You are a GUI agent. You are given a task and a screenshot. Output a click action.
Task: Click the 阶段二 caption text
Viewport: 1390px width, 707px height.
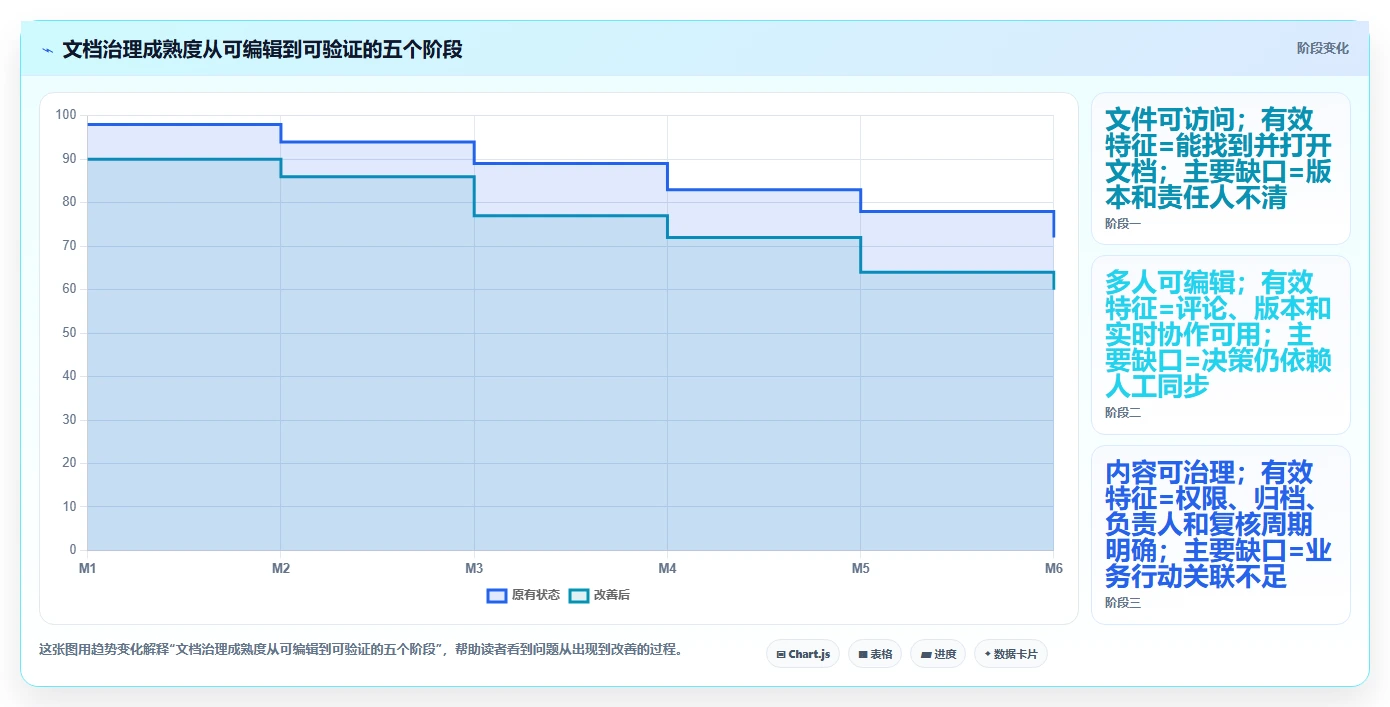1123,412
